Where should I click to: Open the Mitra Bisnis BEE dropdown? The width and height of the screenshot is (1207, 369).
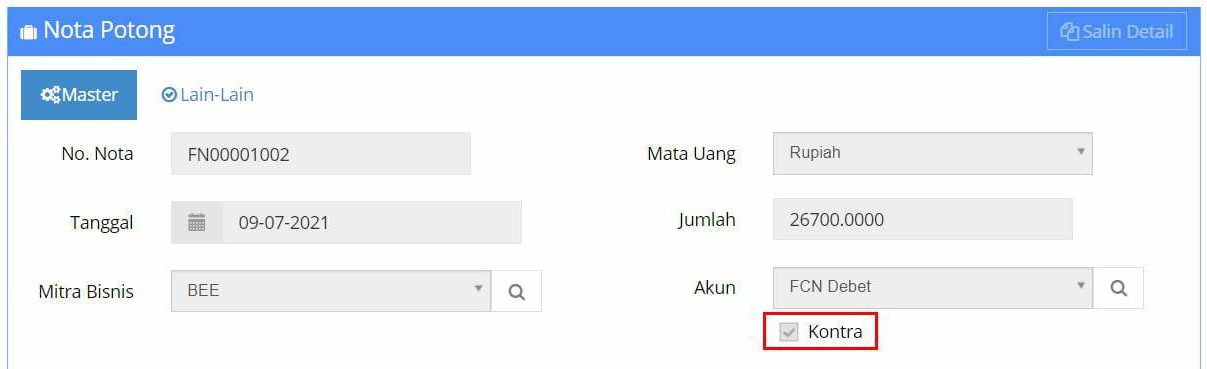pyautogui.click(x=331, y=291)
